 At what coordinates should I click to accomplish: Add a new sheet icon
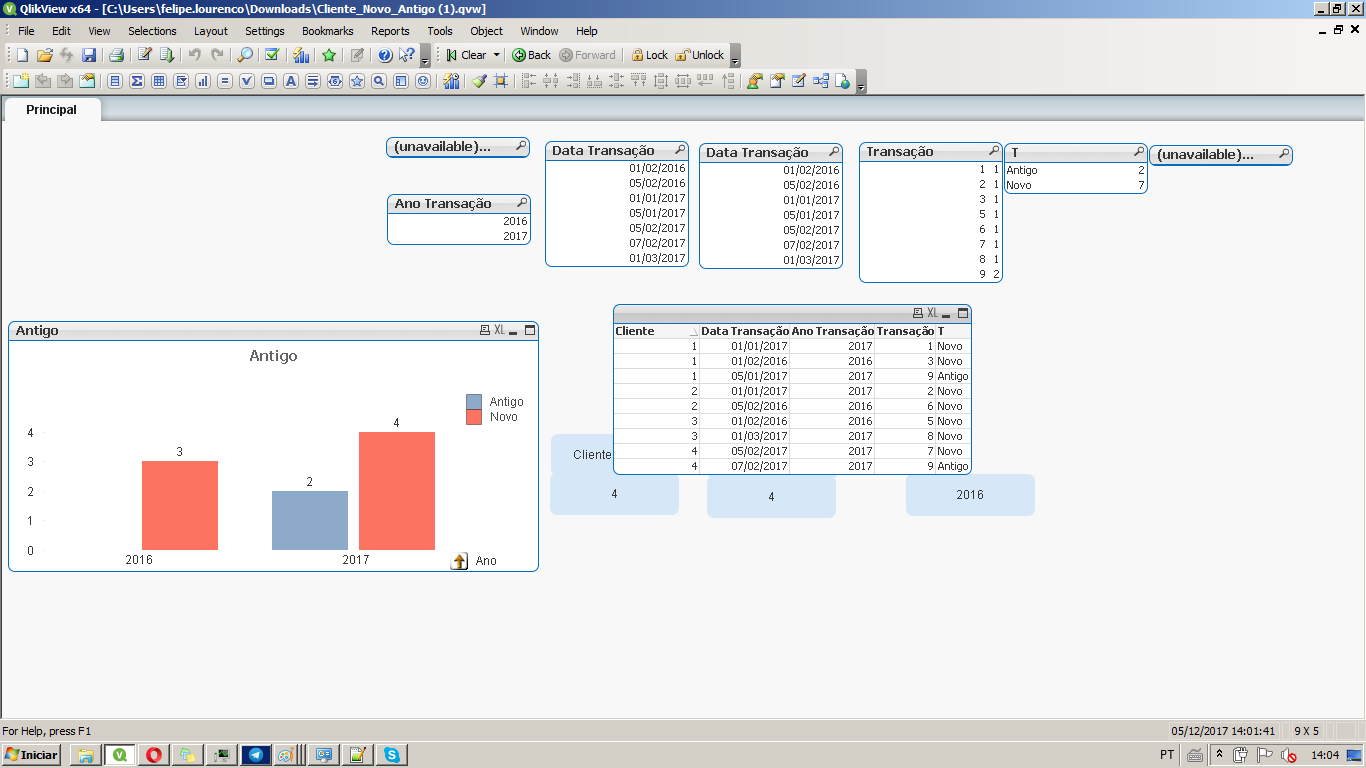click(x=21, y=81)
